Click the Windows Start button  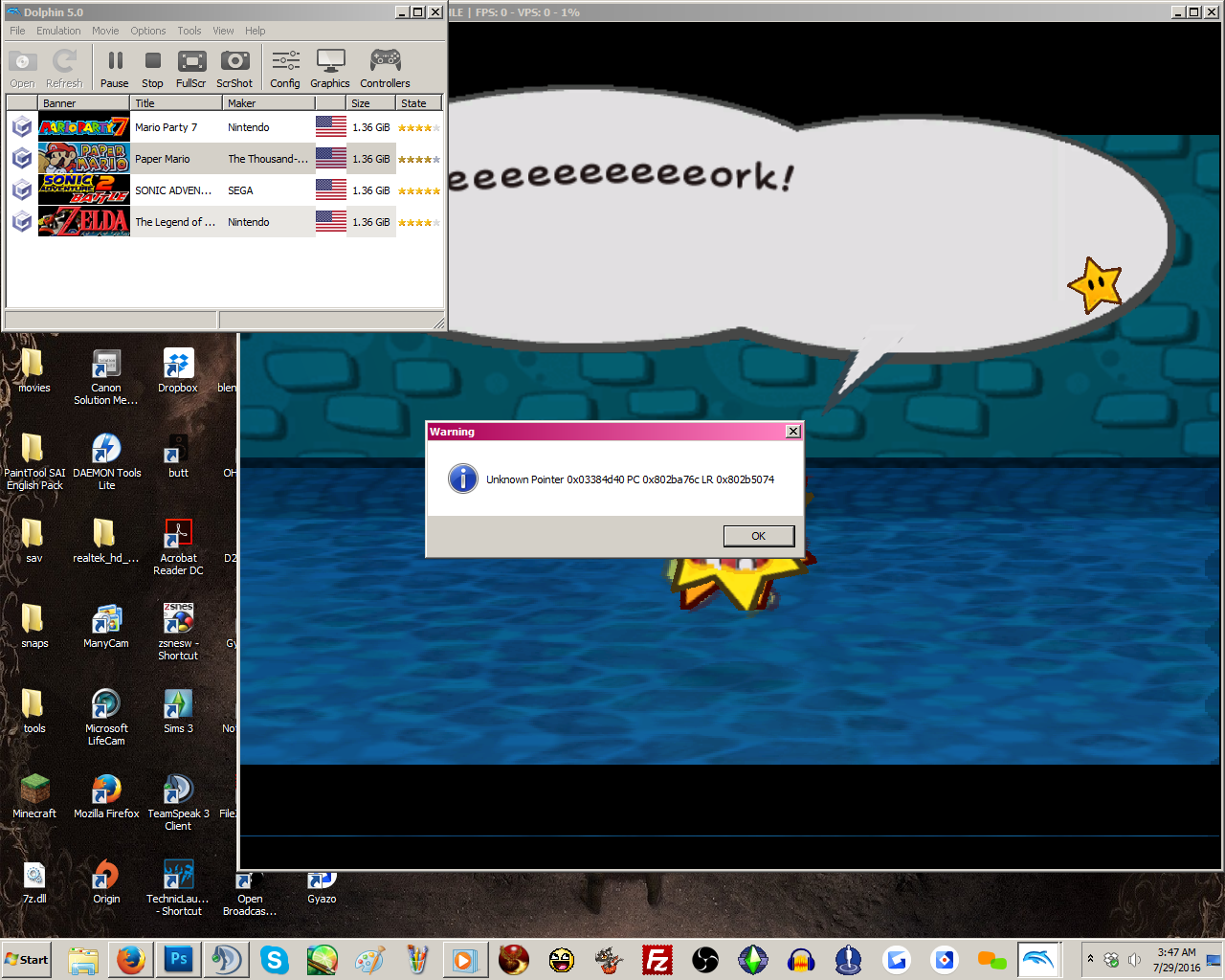tap(27, 960)
